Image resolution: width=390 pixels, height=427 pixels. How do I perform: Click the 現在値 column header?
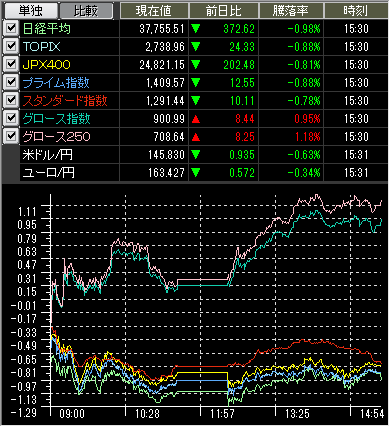154,11
